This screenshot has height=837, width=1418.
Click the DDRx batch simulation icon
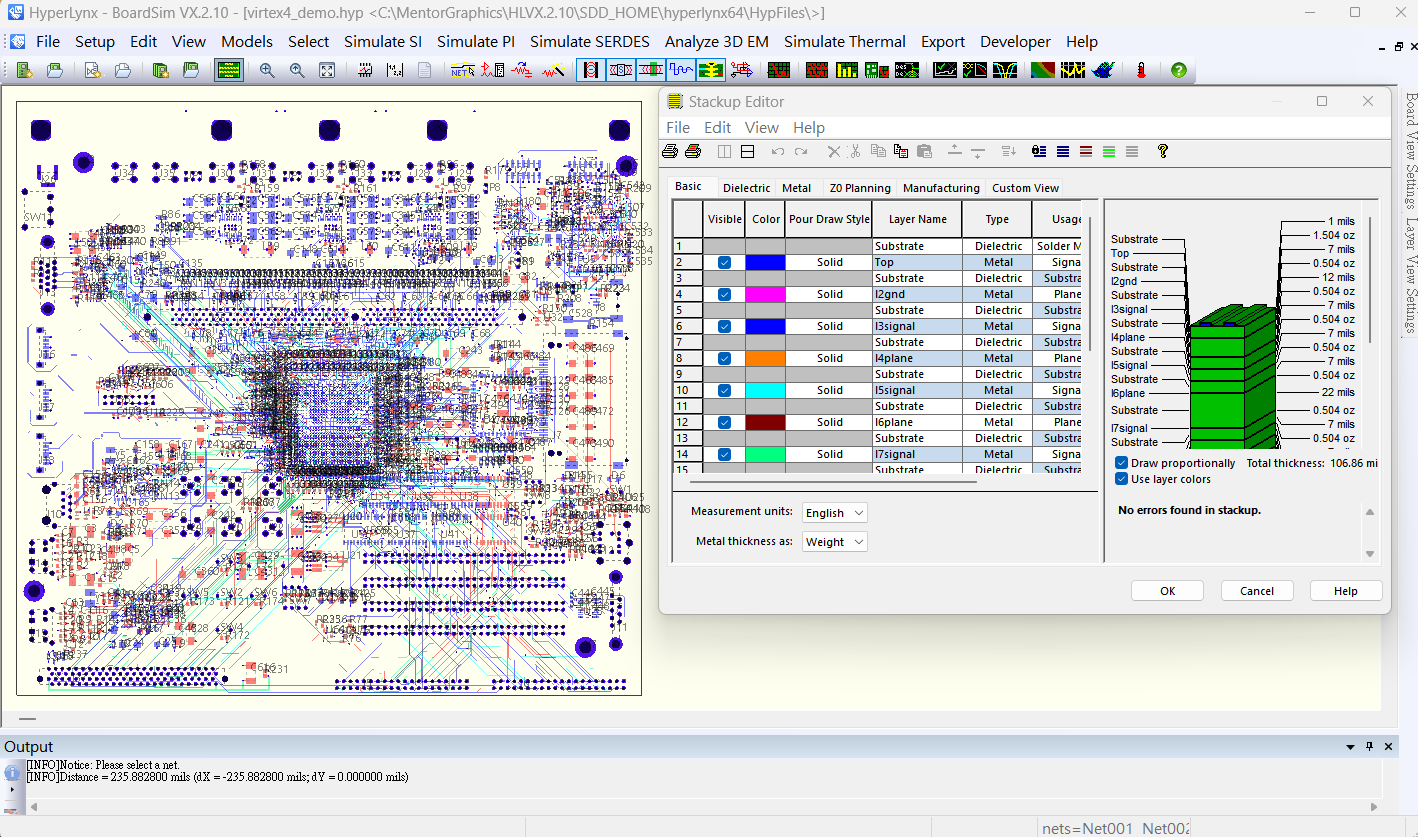click(x=906, y=70)
